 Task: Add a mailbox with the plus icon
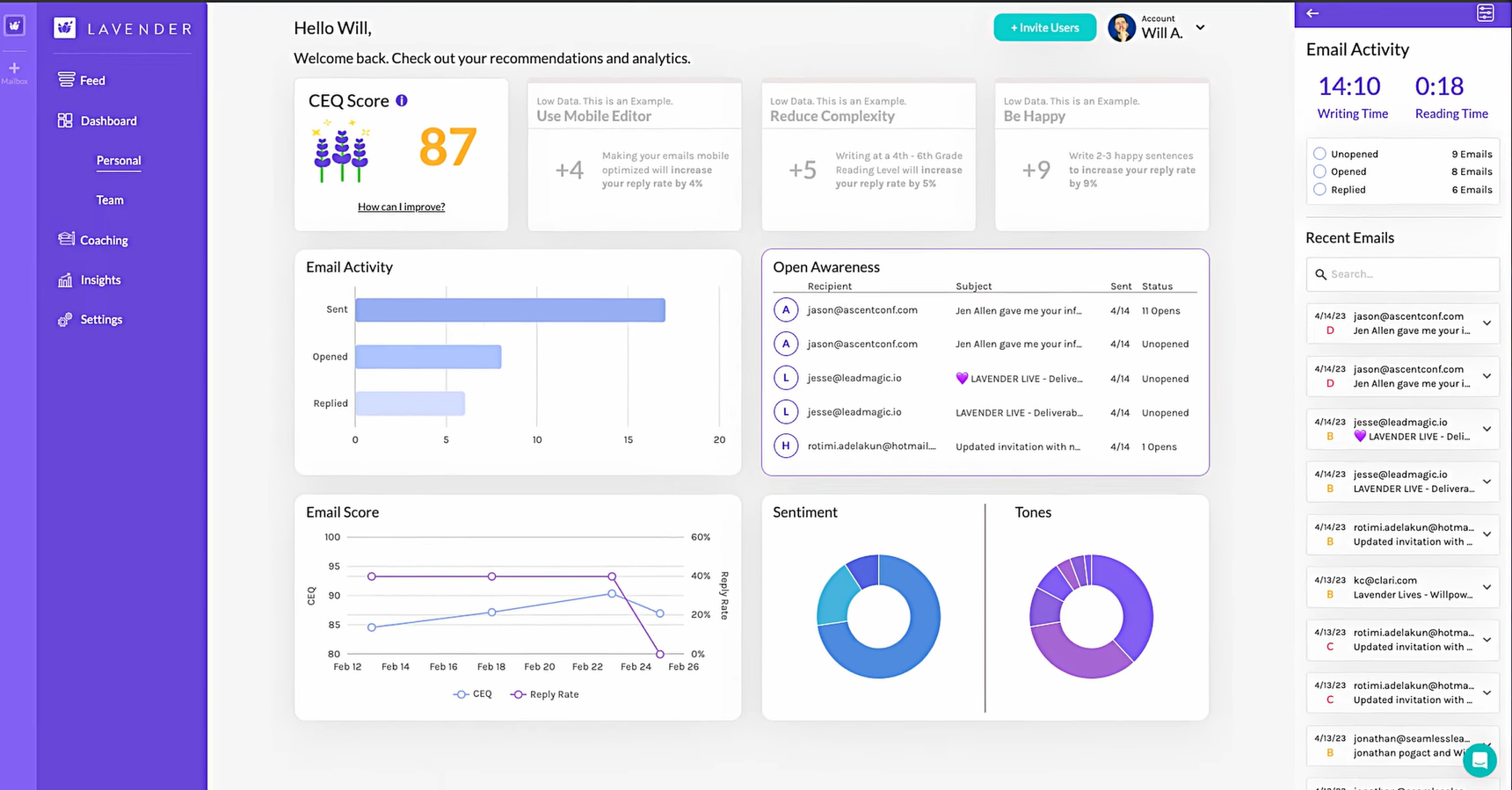click(x=14, y=68)
